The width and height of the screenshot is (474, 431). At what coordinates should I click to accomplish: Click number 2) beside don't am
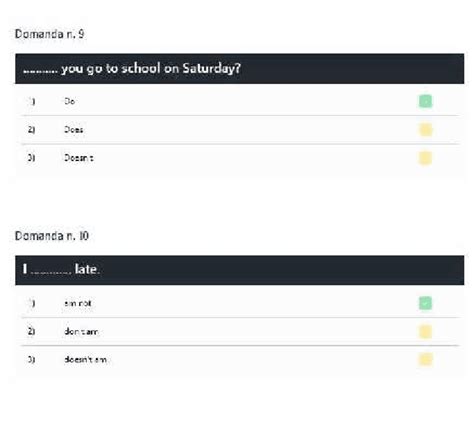point(31,331)
